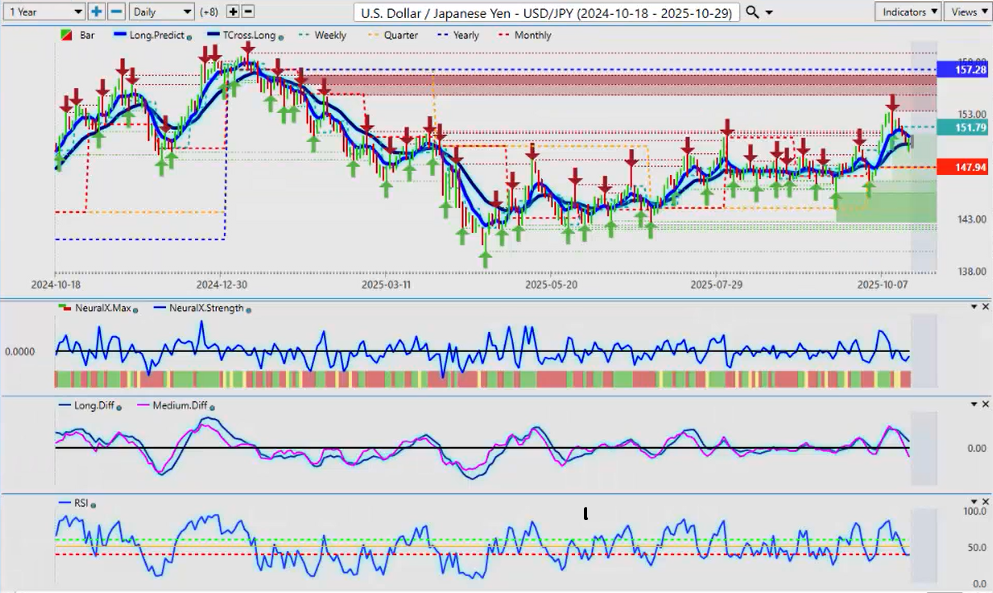Open the Views menu

967,11
